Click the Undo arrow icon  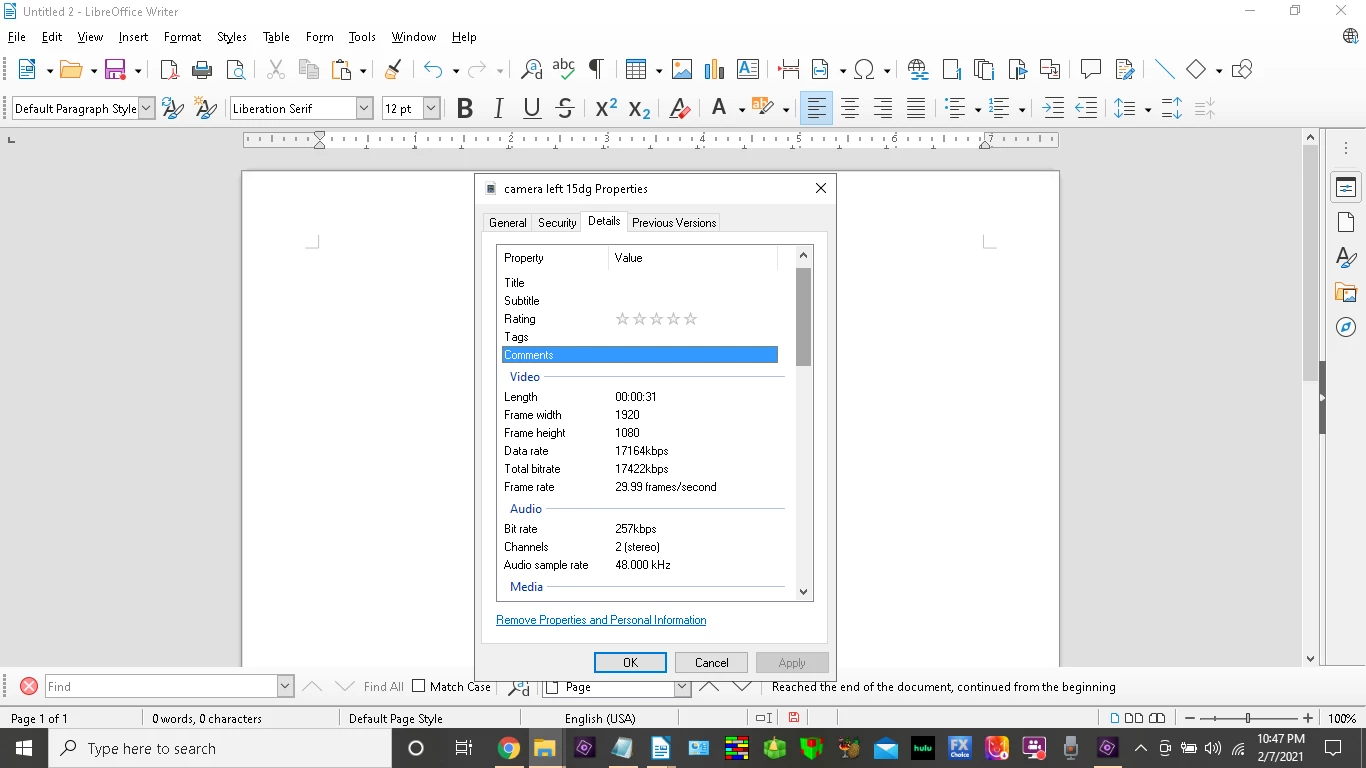[x=432, y=69]
